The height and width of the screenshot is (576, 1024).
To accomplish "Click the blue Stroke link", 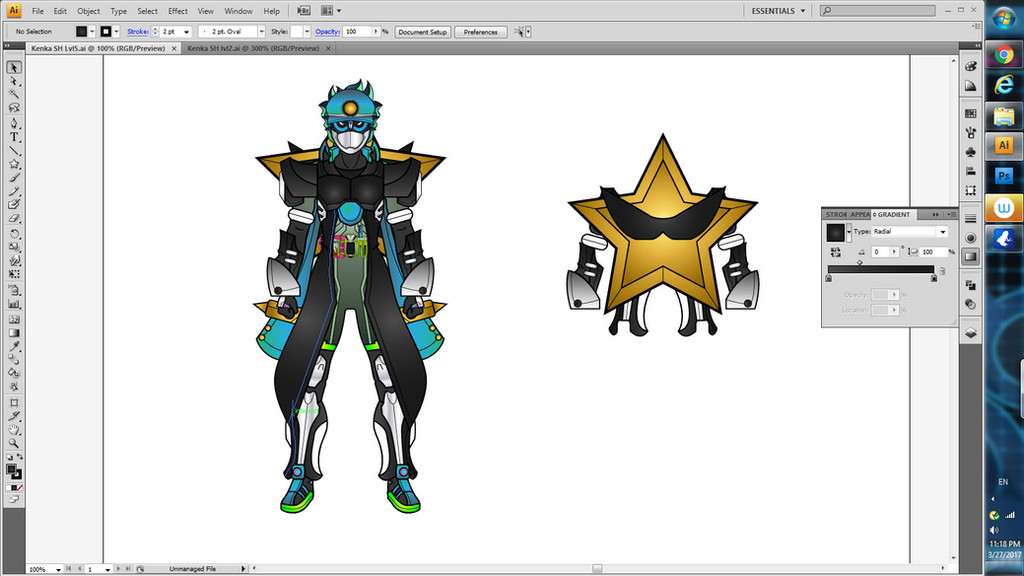I will (137, 31).
